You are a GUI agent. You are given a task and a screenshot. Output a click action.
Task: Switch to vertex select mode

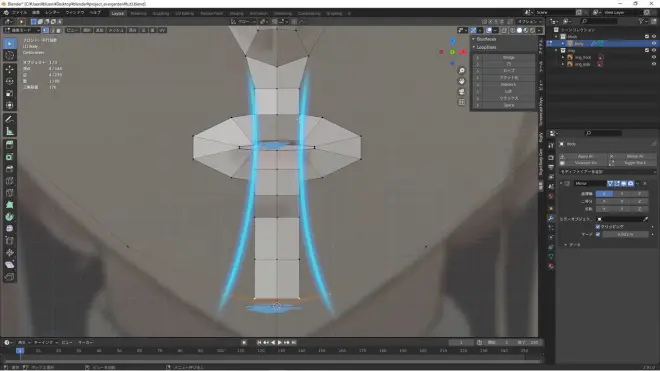pos(45,30)
